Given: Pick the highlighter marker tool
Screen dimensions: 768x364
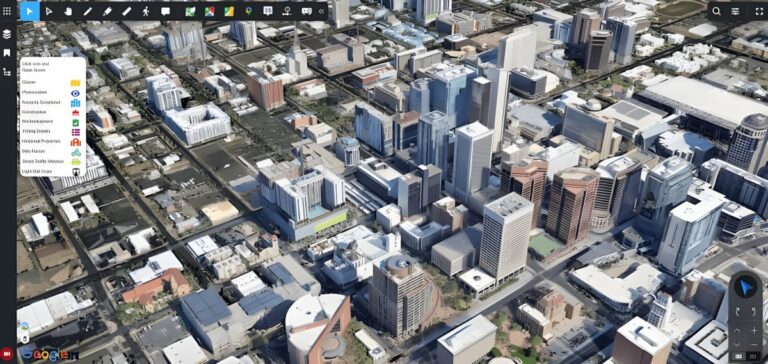Looking at the screenshot, I should click(107, 11).
